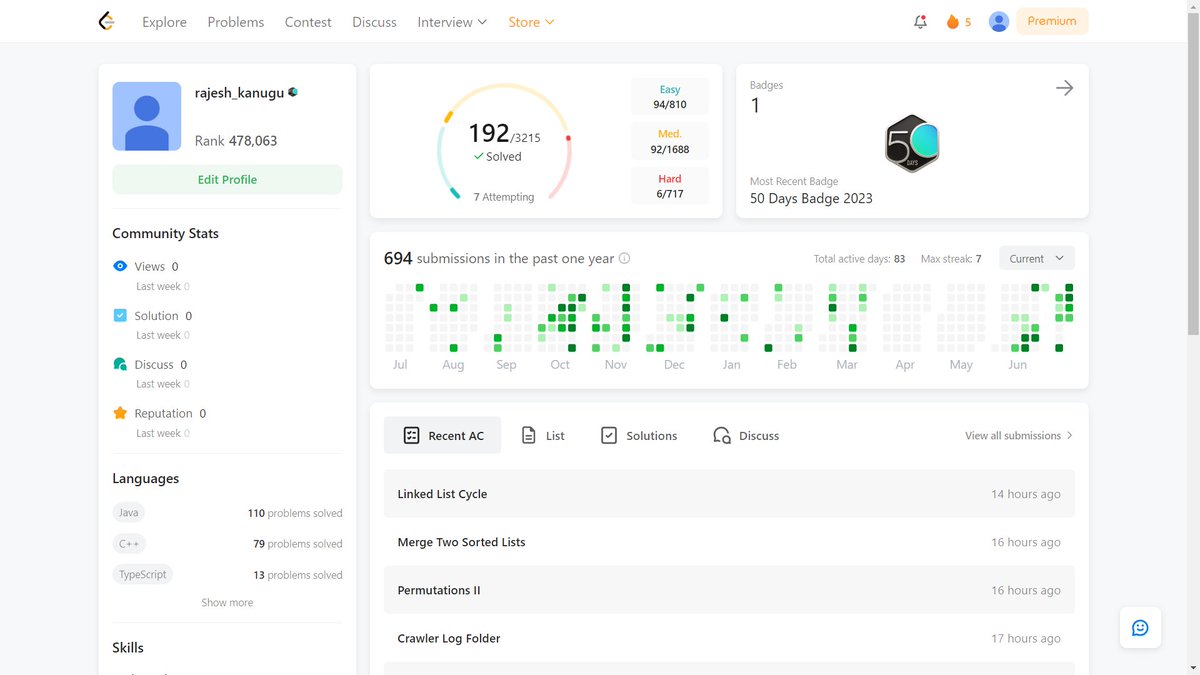Switch to the Recent AC tab
The height and width of the screenshot is (675, 1200).
(442, 435)
